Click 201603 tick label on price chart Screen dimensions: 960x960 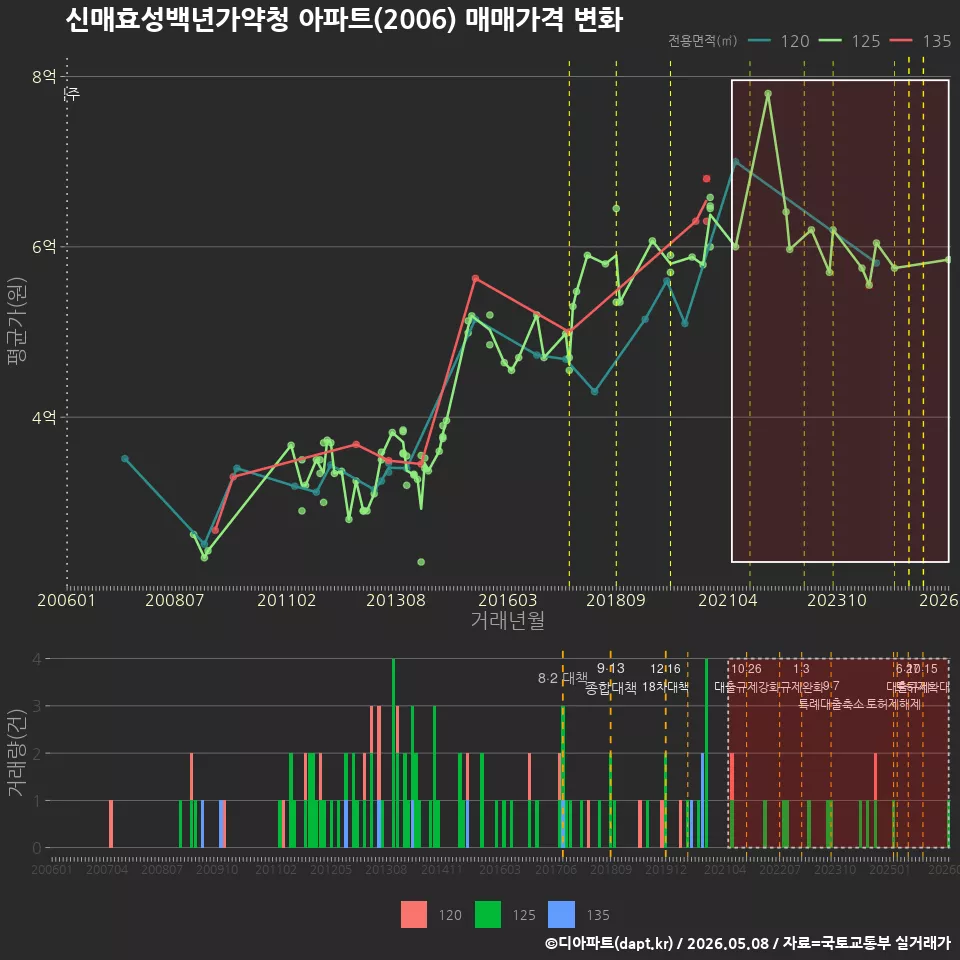(x=508, y=600)
